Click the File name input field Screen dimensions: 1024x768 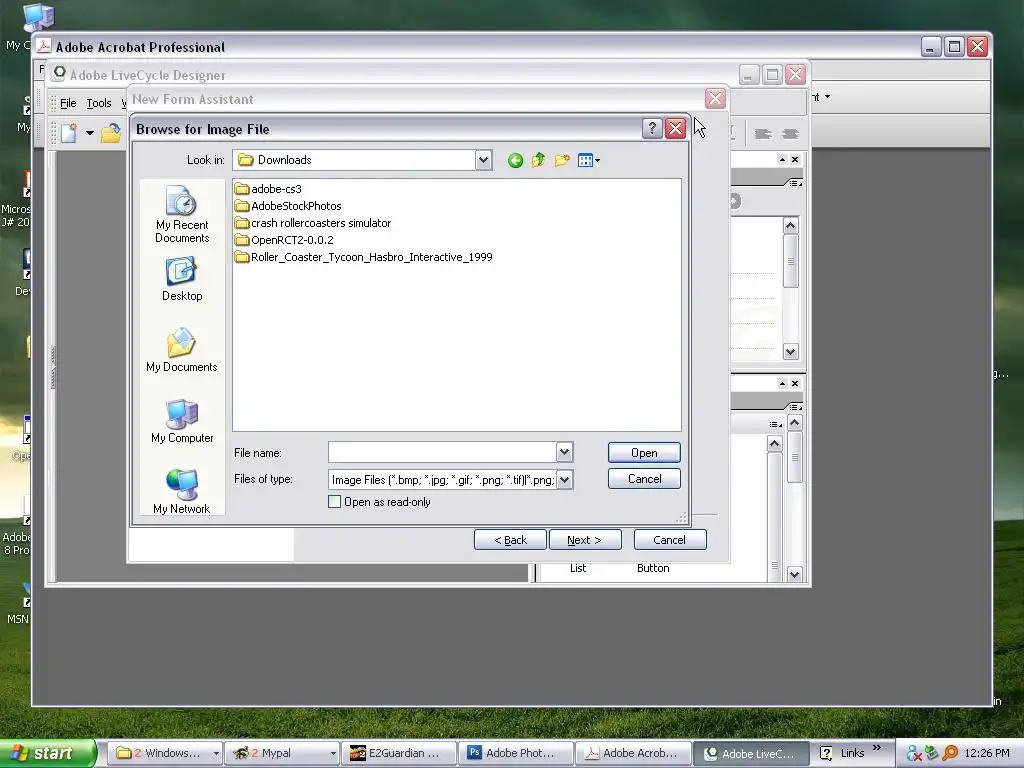[442, 452]
